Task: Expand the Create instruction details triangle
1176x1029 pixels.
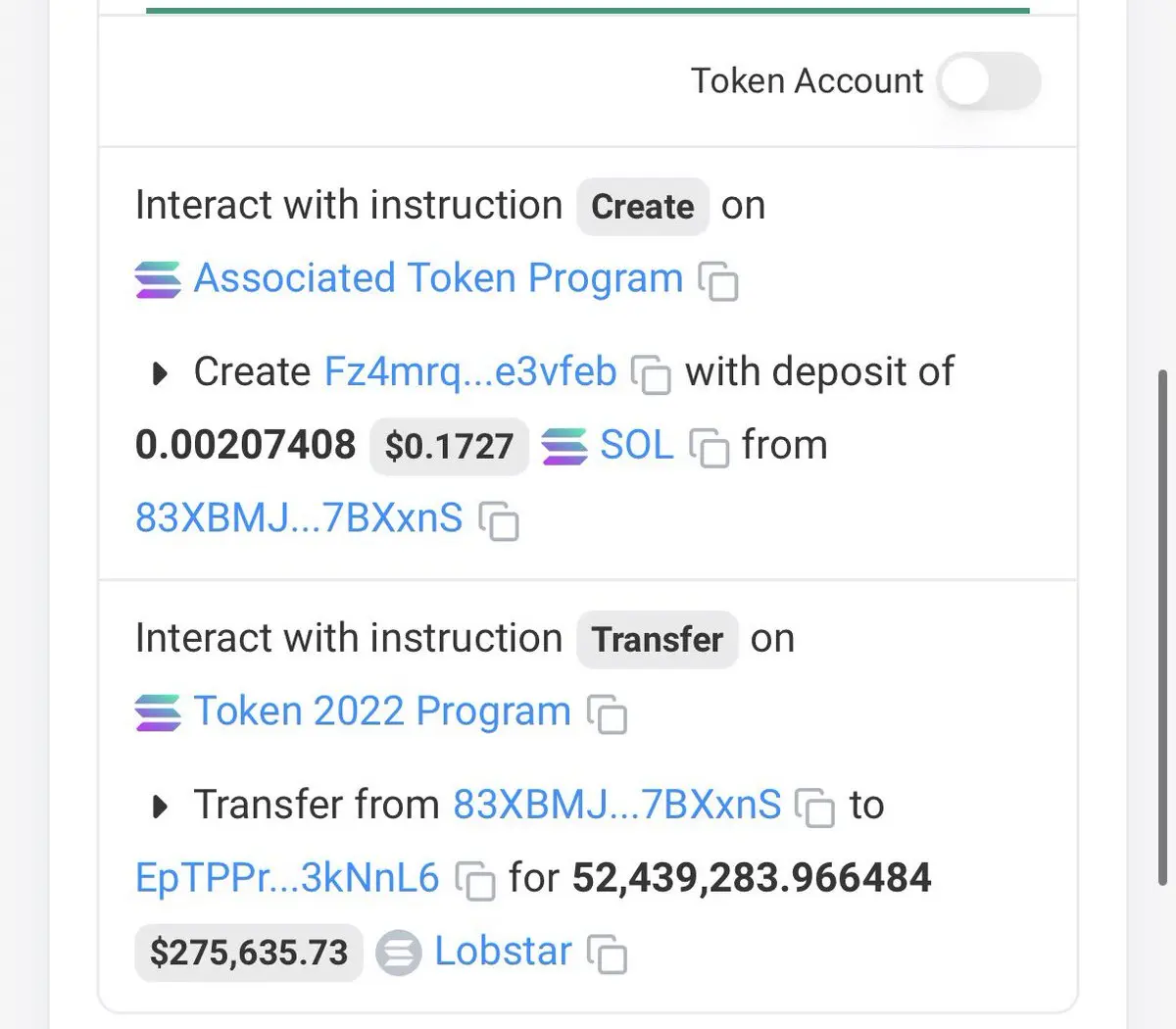Action: coord(160,373)
